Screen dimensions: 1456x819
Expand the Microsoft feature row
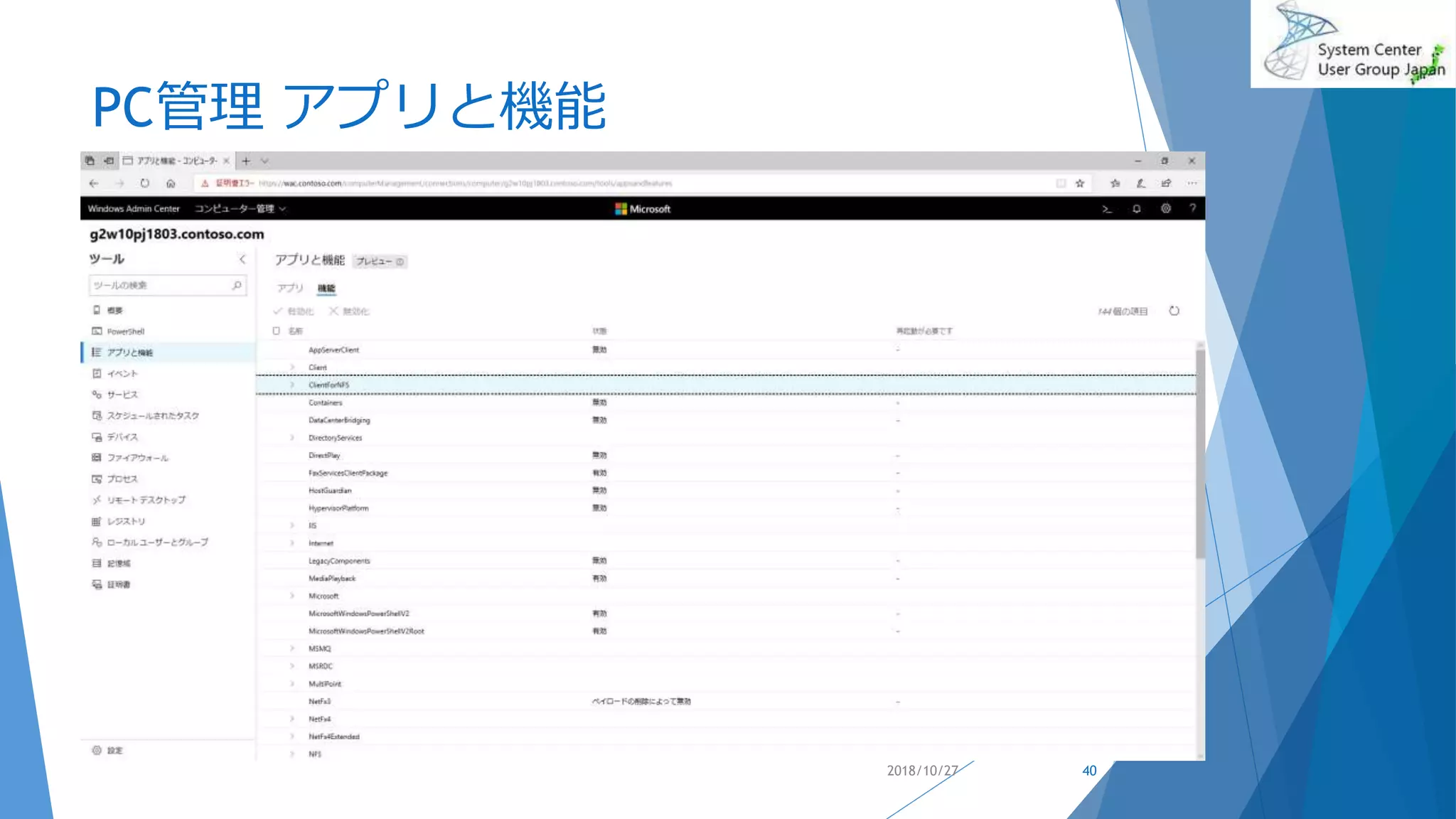[x=292, y=596]
